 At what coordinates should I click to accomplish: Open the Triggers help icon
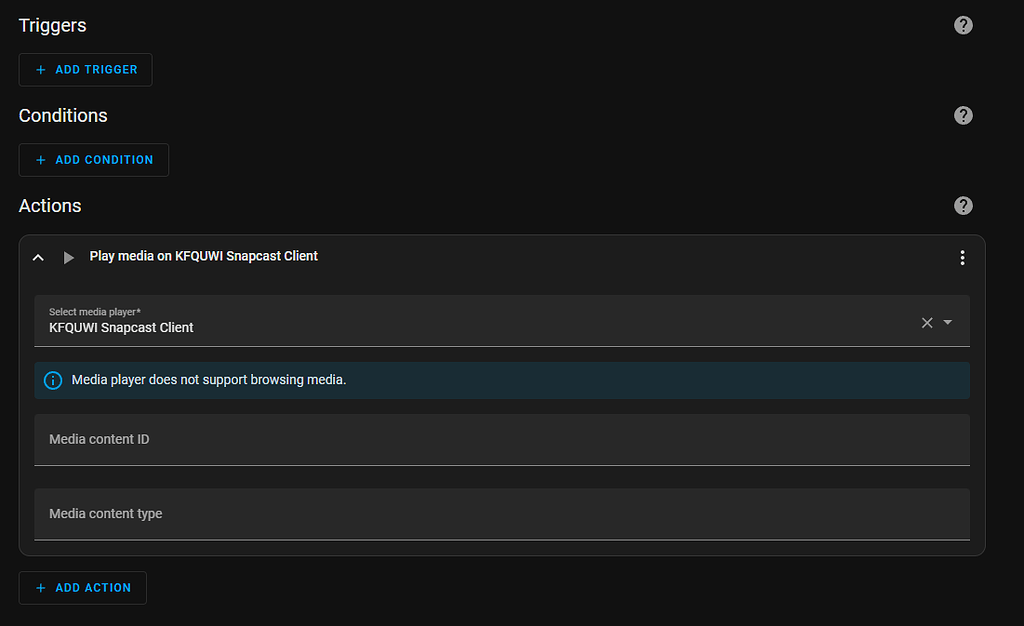963,25
